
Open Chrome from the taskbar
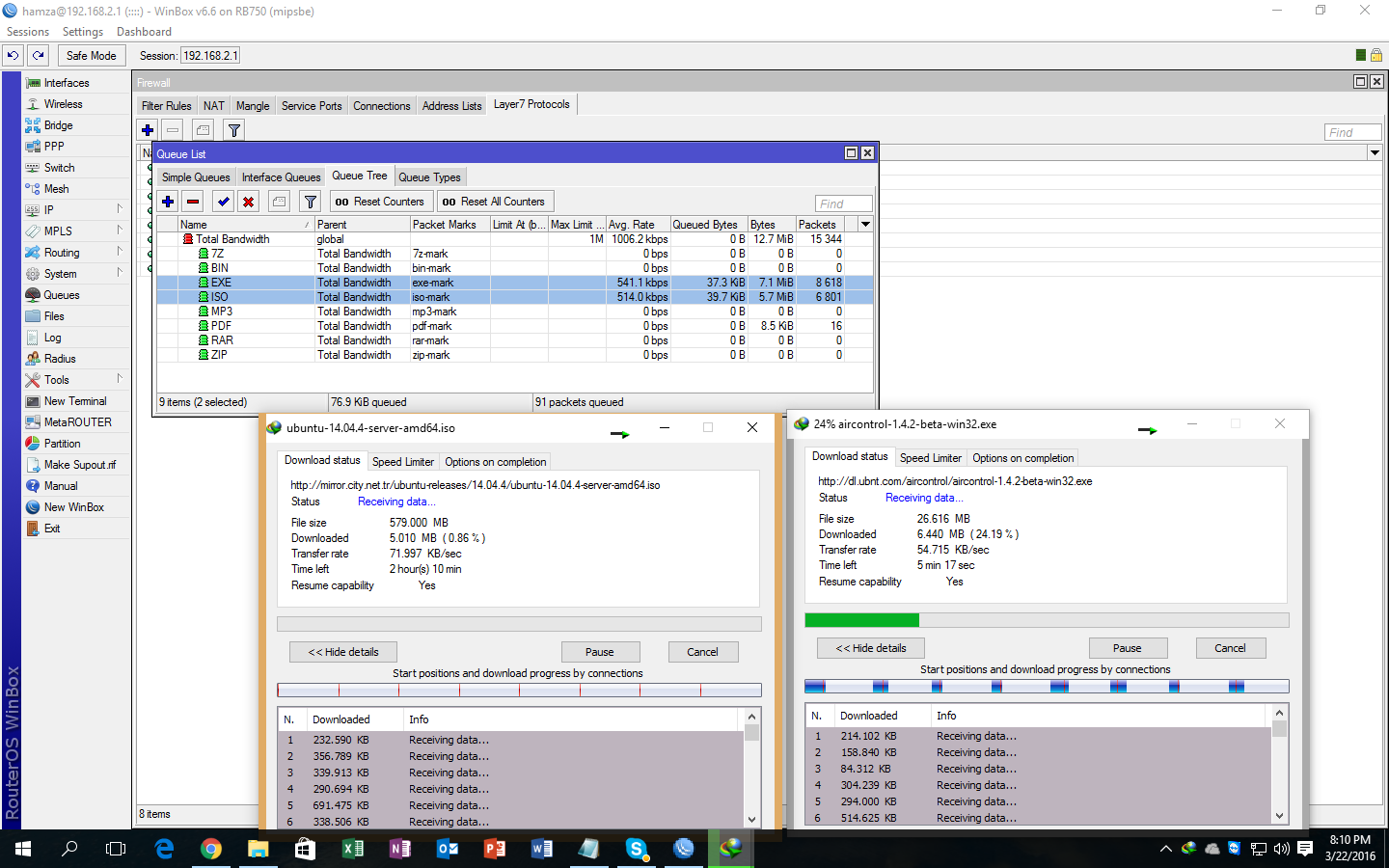click(x=210, y=849)
